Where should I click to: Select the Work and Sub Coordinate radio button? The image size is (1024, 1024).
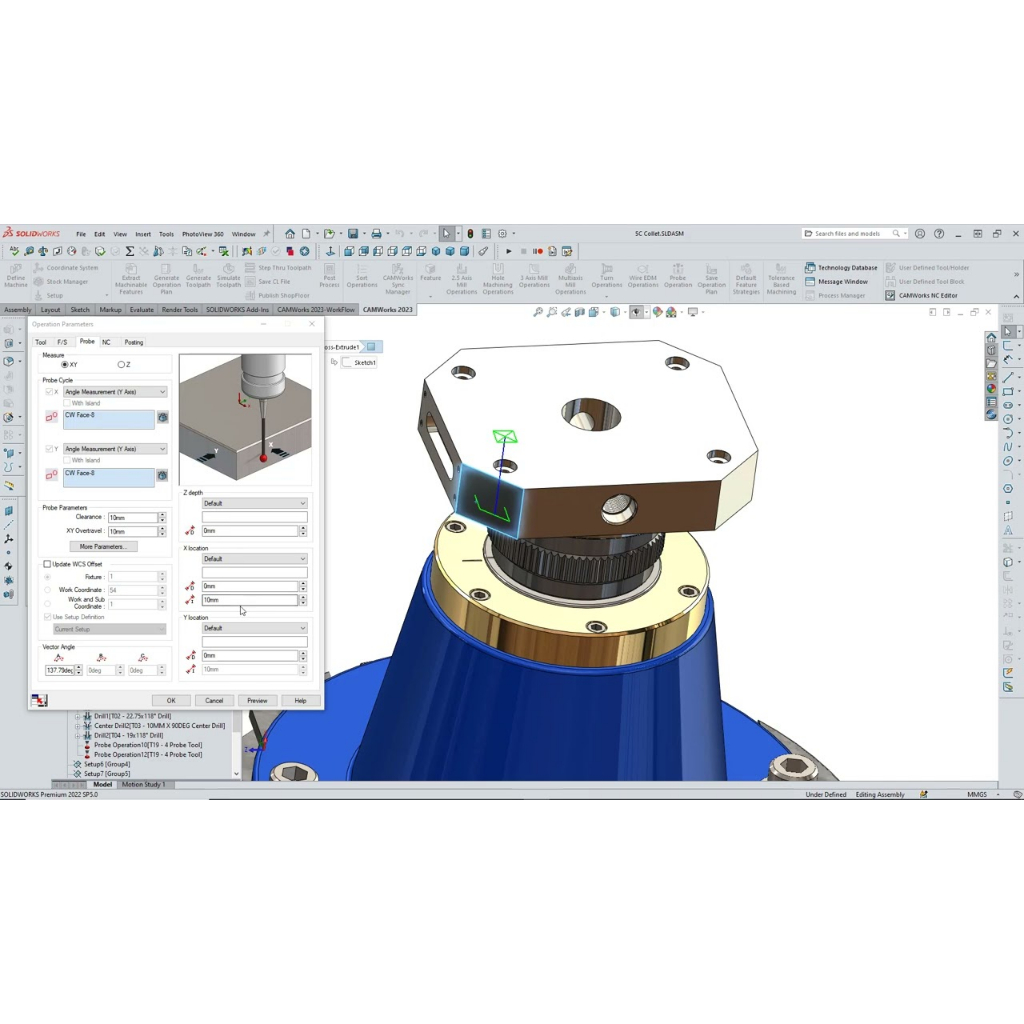pyautogui.click(x=47, y=603)
